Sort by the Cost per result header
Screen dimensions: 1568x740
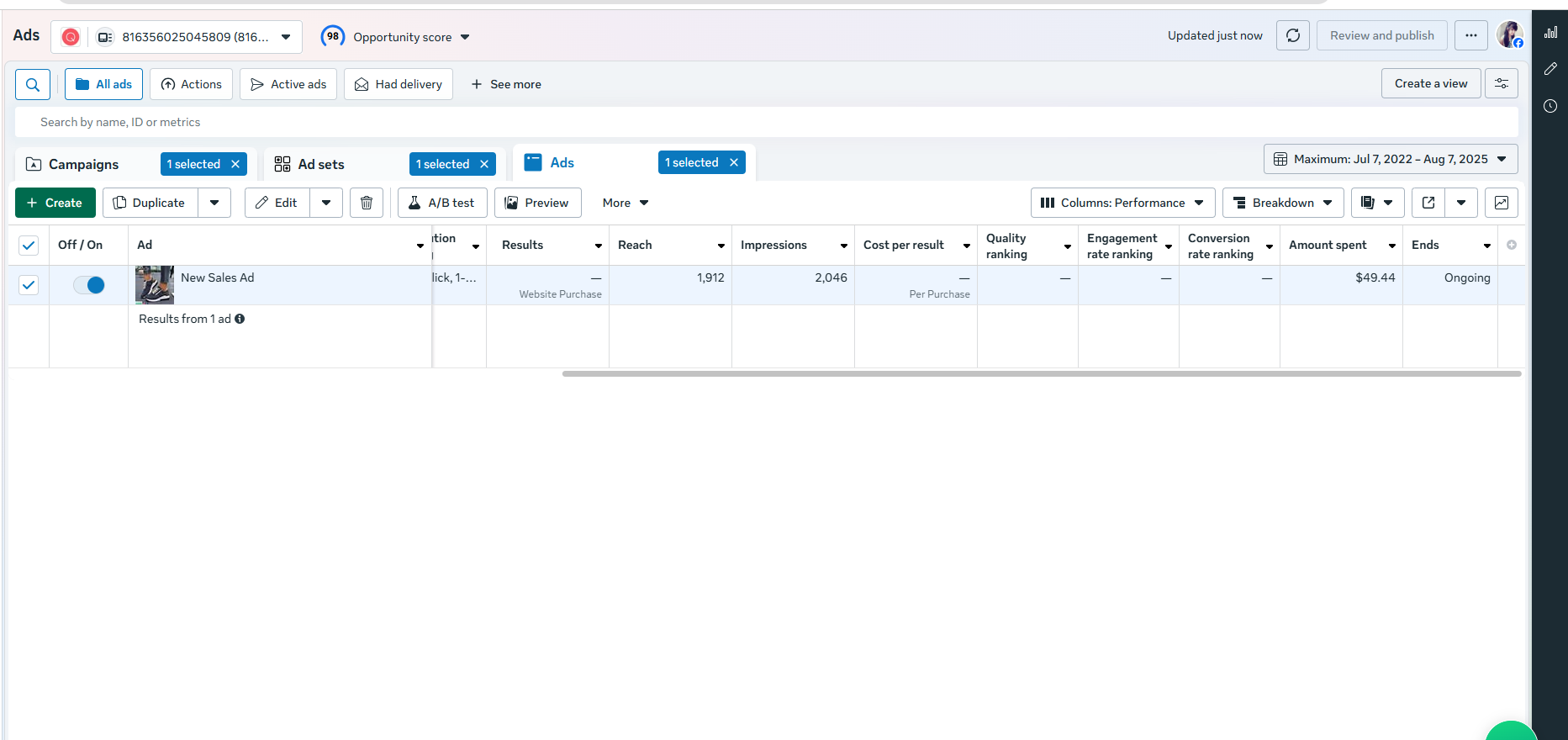point(916,245)
